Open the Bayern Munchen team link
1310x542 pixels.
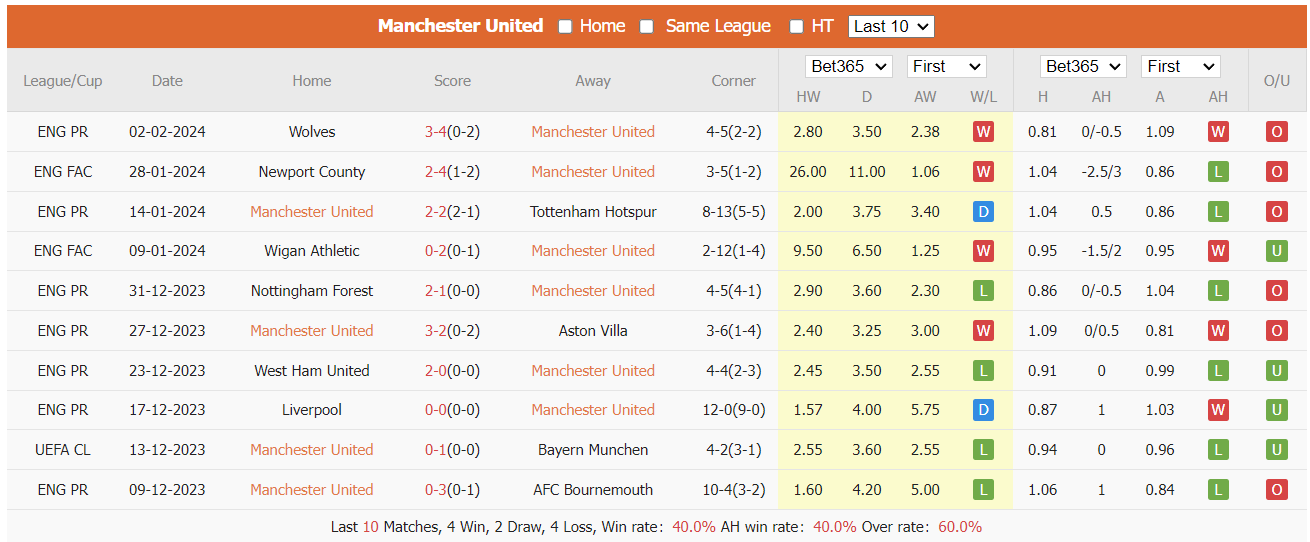pos(593,450)
